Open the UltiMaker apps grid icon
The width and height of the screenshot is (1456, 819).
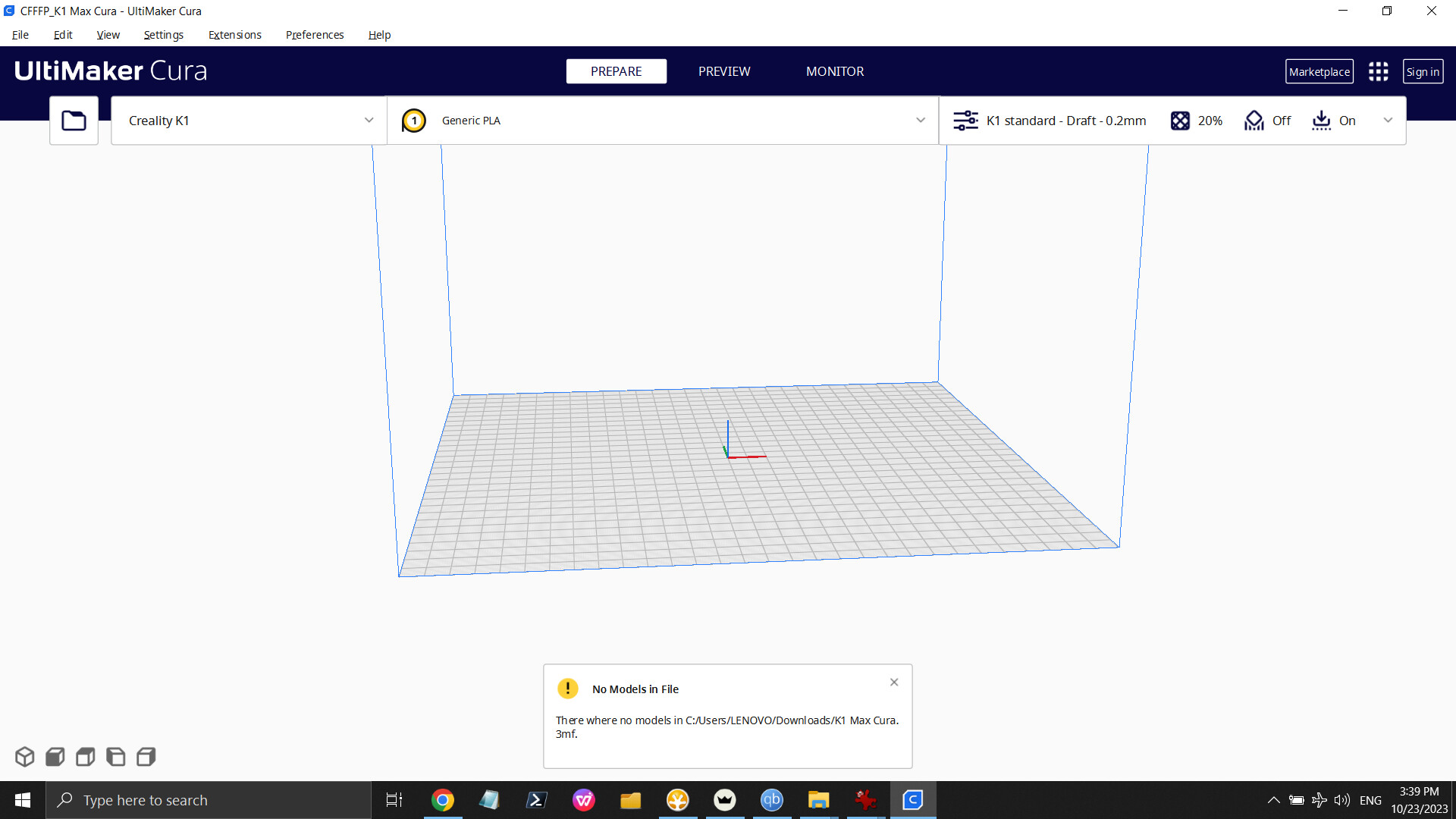(1378, 71)
